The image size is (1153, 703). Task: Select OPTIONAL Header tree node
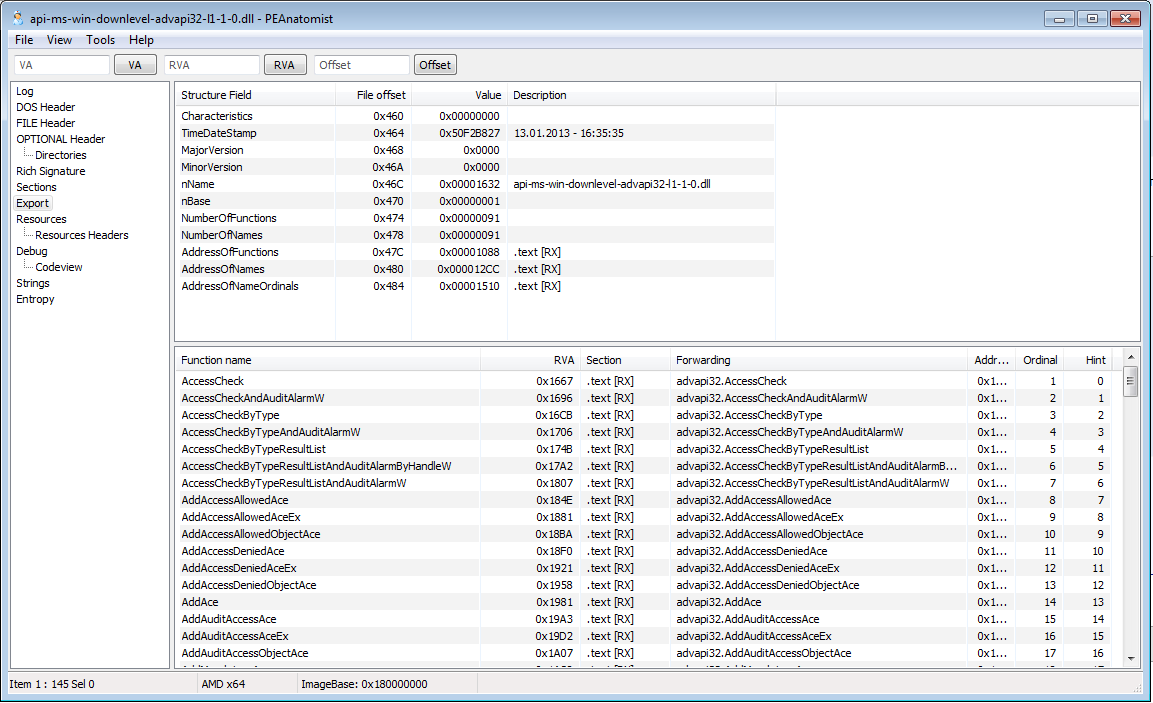click(60, 139)
